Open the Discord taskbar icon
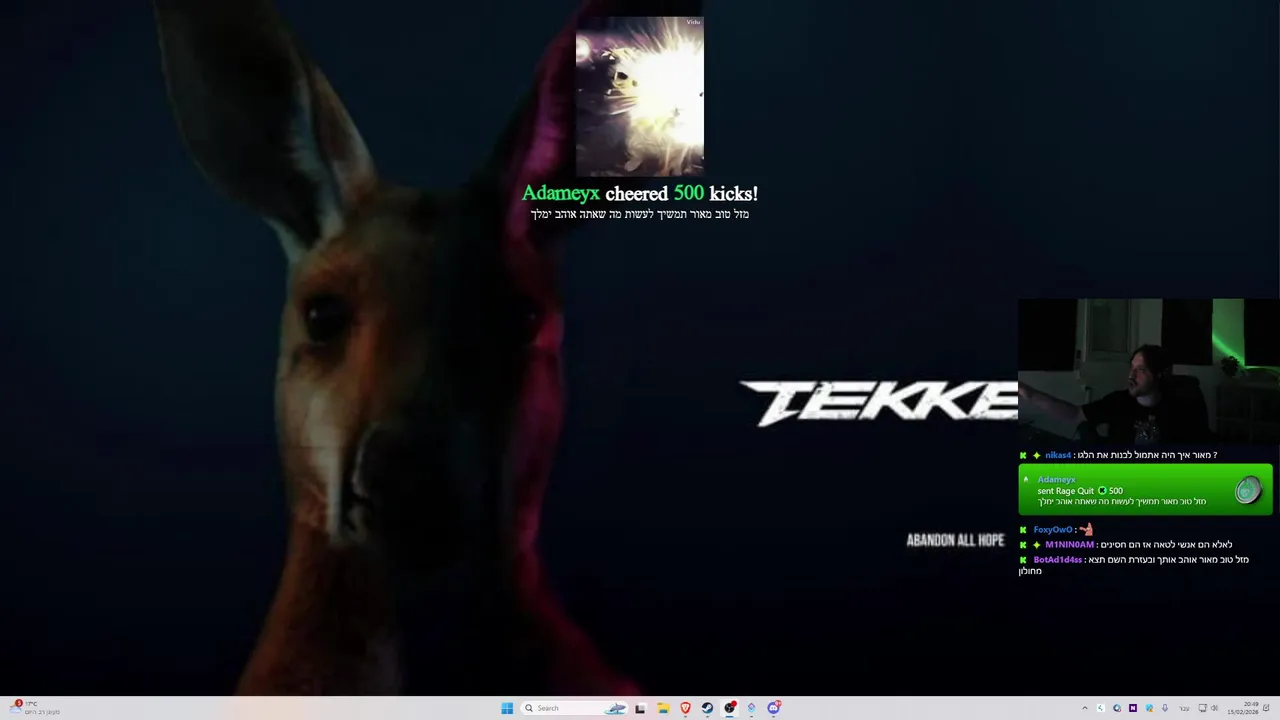Image resolution: width=1280 pixels, height=720 pixels. click(773, 708)
